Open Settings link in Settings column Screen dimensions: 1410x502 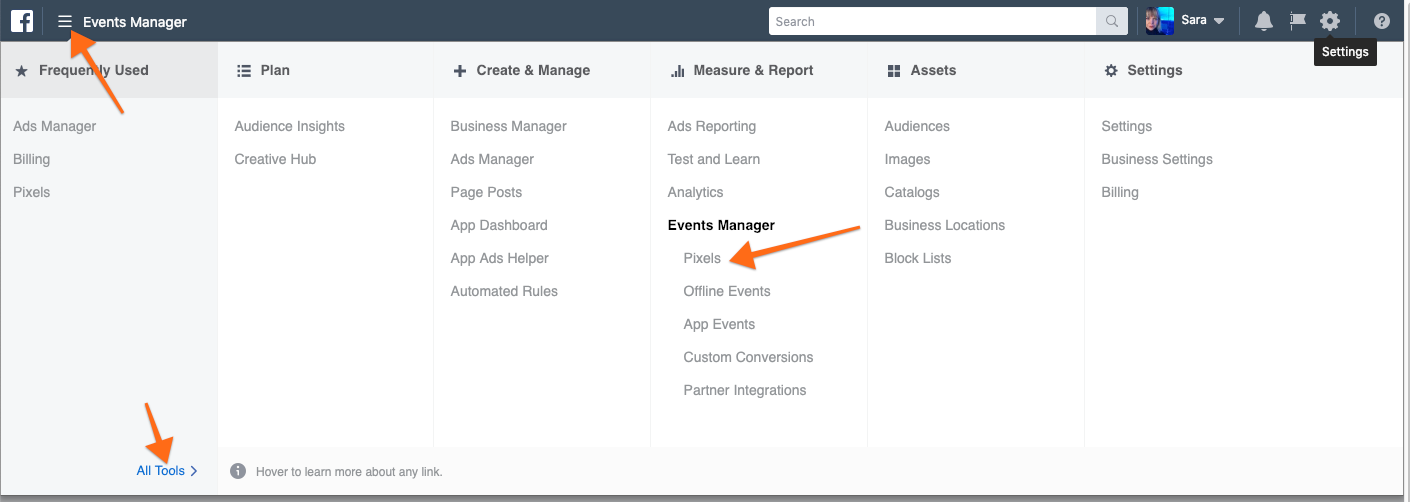(x=1127, y=126)
